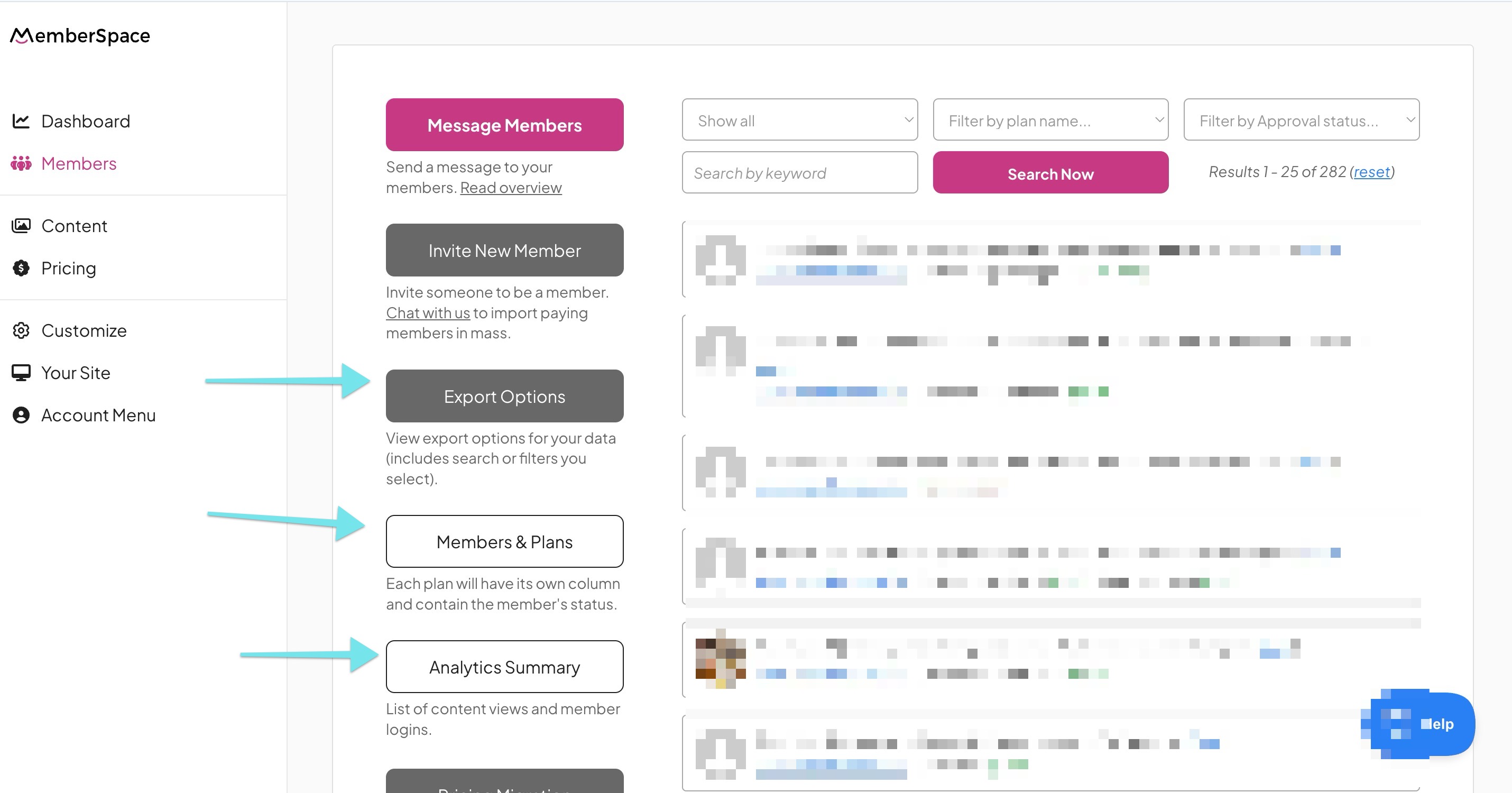This screenshot has height=793, width=1512.
Task: Go to Dashboard menu item
Action: point(86,121)
